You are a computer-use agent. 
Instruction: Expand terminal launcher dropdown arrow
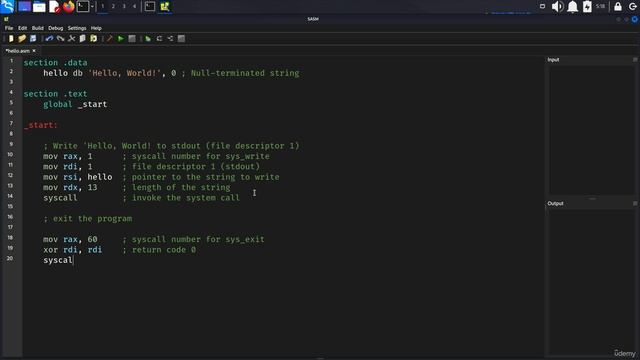point(92,6)
